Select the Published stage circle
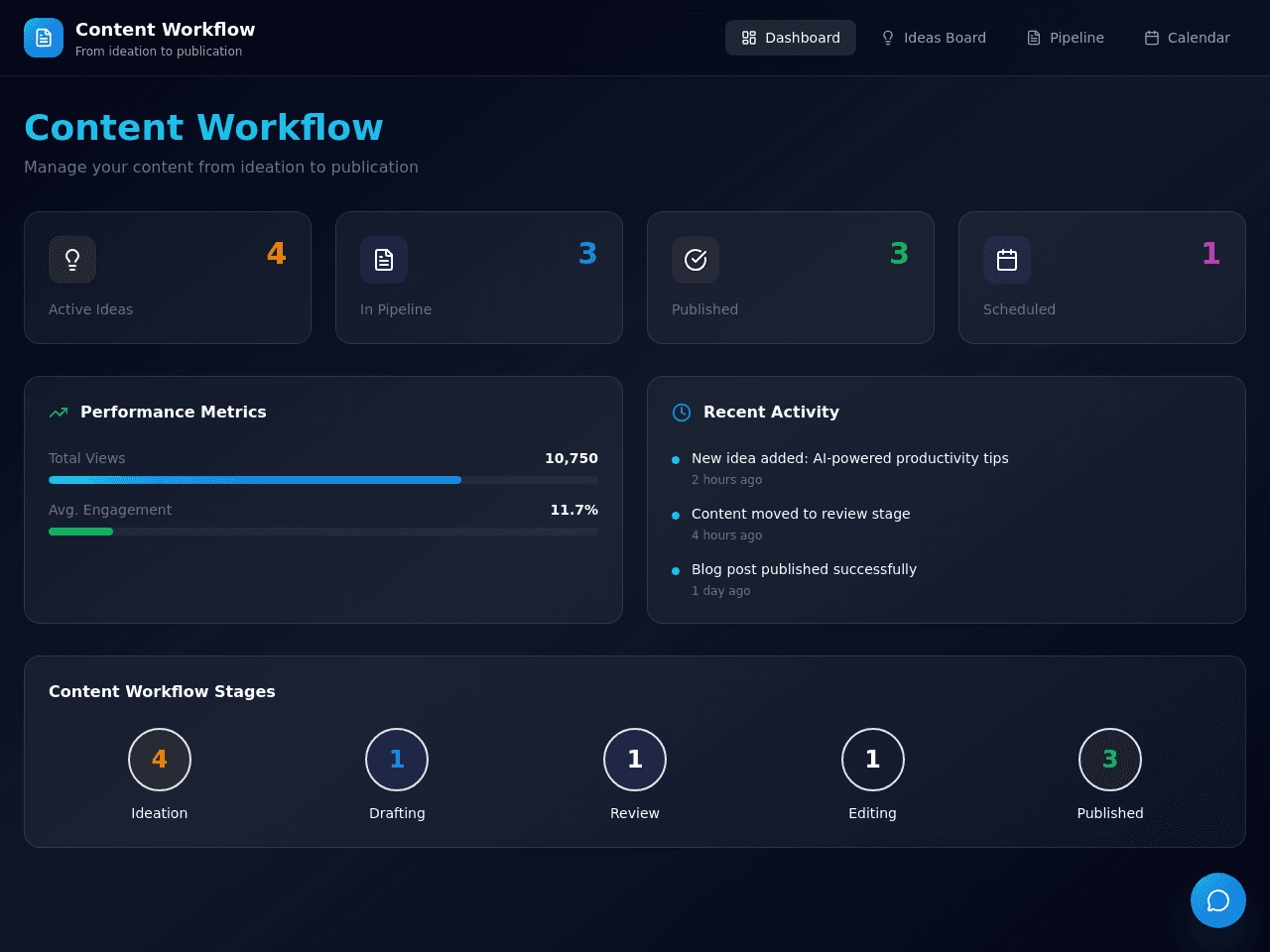Image resolution: width=1270 pixels, height=952 pixels. (x=1110, y=760)
